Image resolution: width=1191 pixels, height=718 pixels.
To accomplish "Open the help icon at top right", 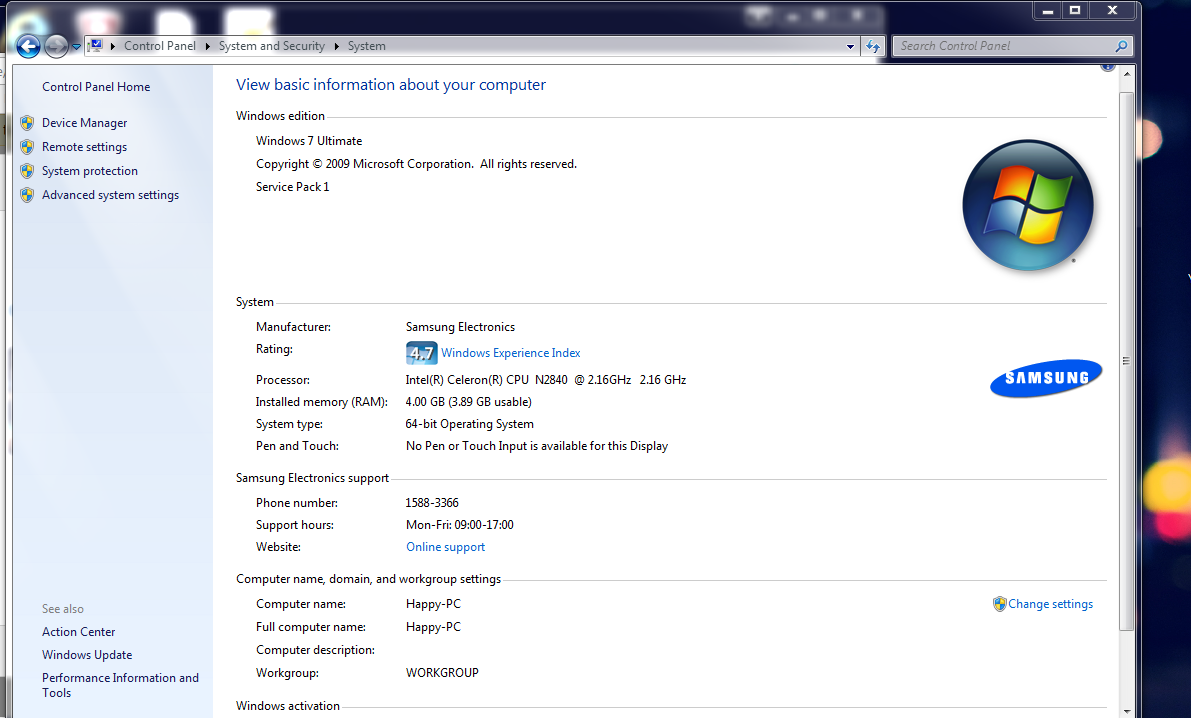I will (x=1107, y=67).
